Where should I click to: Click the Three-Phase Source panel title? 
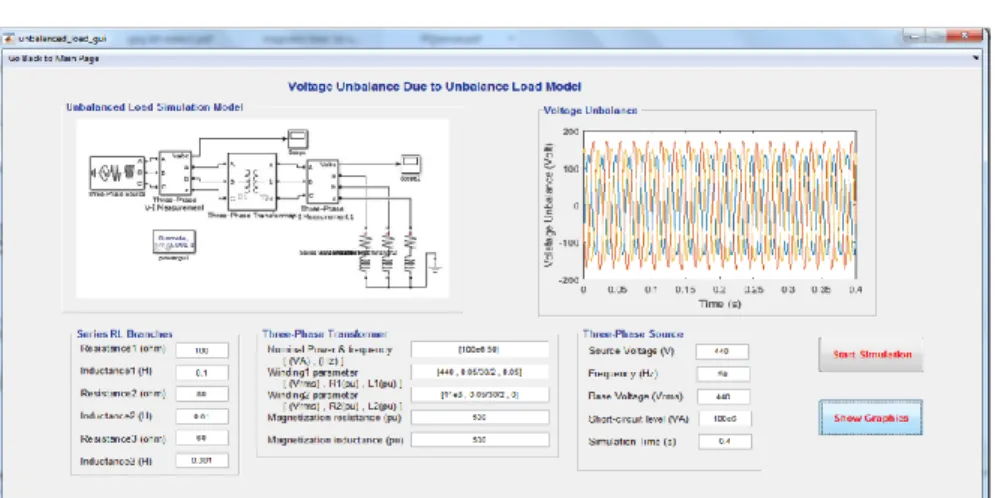tap(633, 334)
